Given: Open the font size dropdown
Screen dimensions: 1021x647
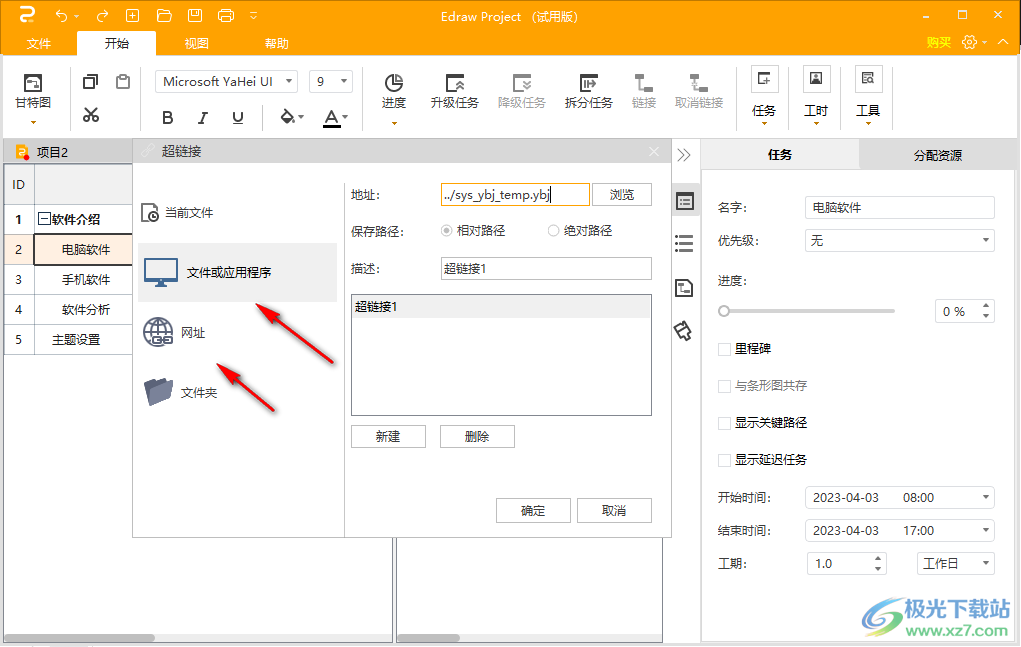Looking at the screenshot, I should [344, 81].
